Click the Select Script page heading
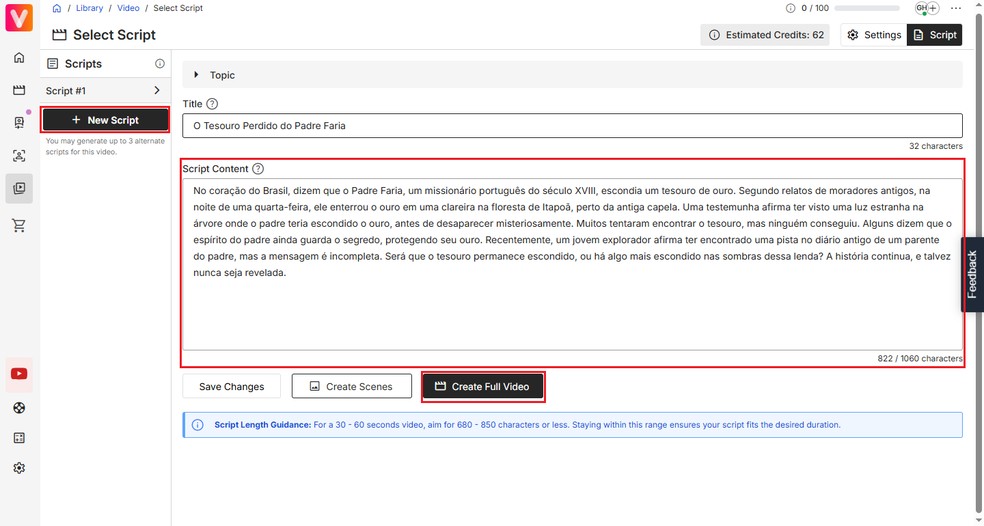 point(114,35)
